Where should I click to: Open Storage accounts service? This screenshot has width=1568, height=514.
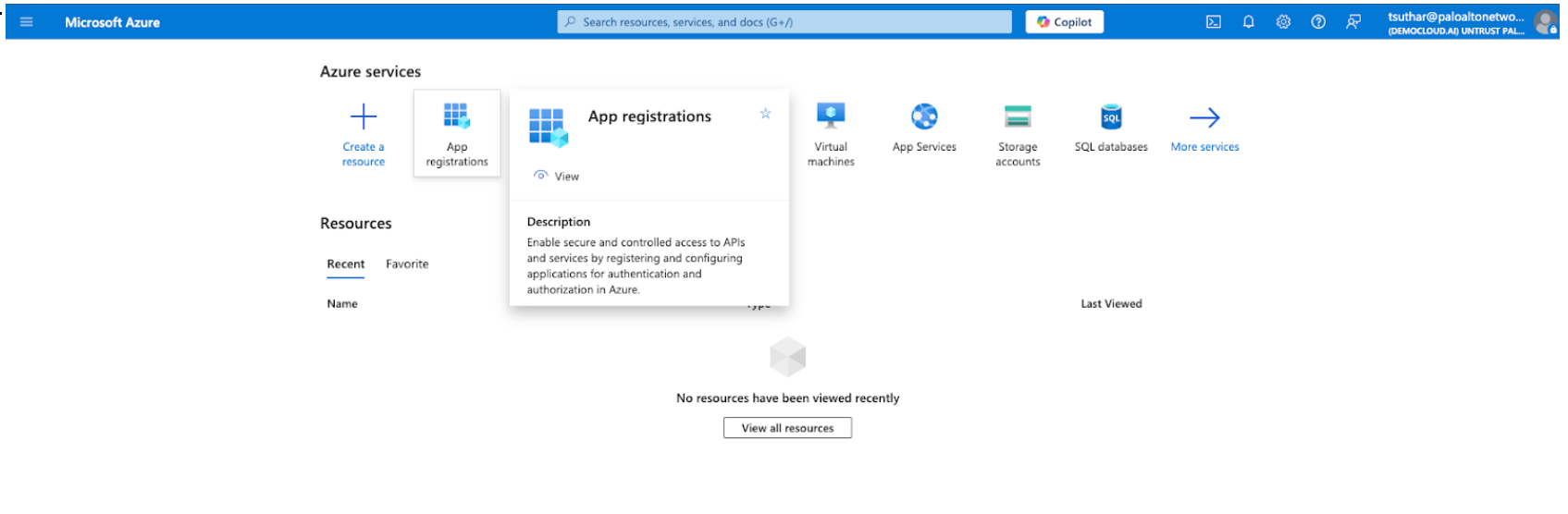(1018, 134)
